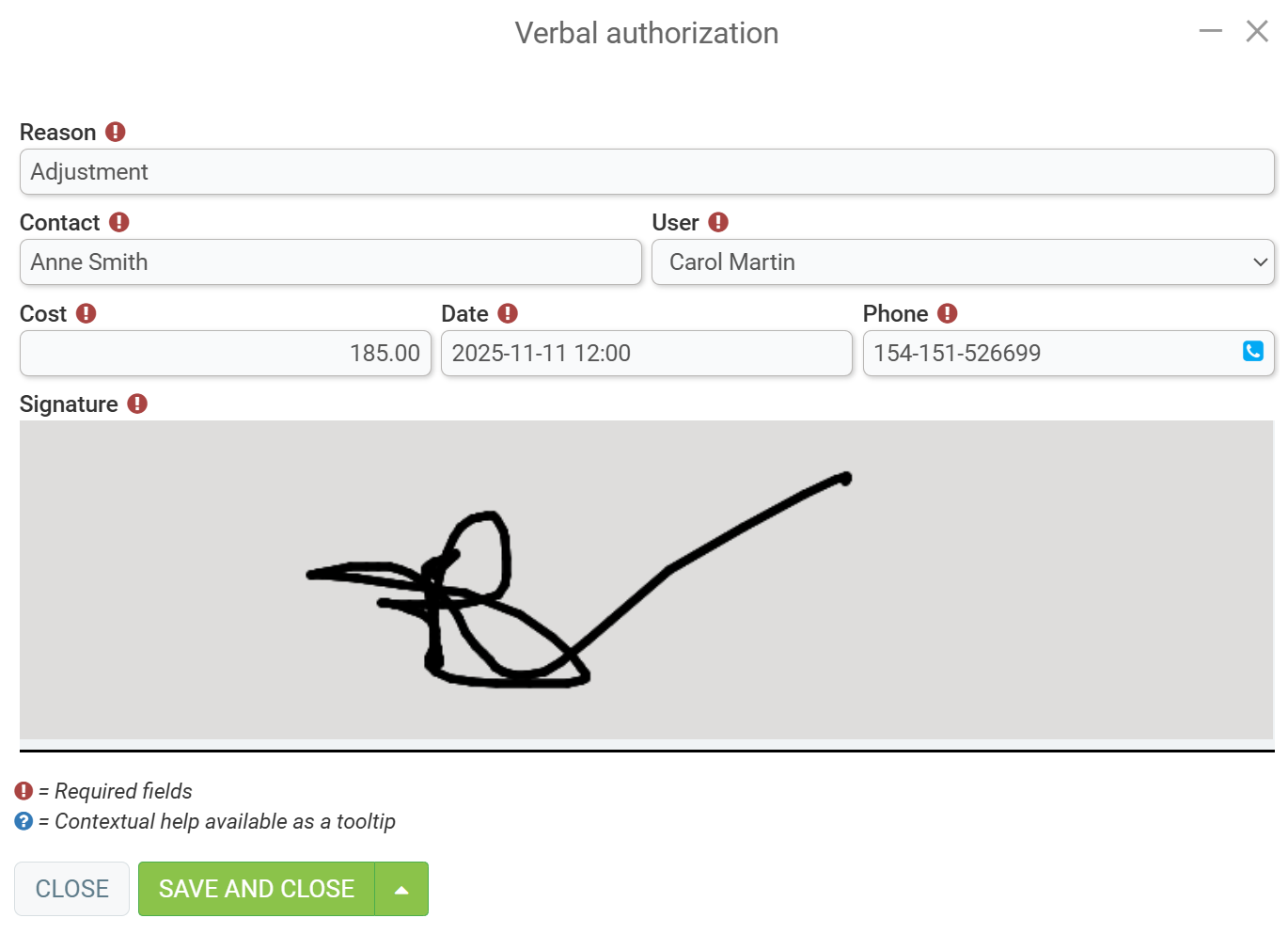The height and width of the screenshot is (934, 1288).
Task: Open the User dropdown showing Carol Martin
Action: coord(963,262)
